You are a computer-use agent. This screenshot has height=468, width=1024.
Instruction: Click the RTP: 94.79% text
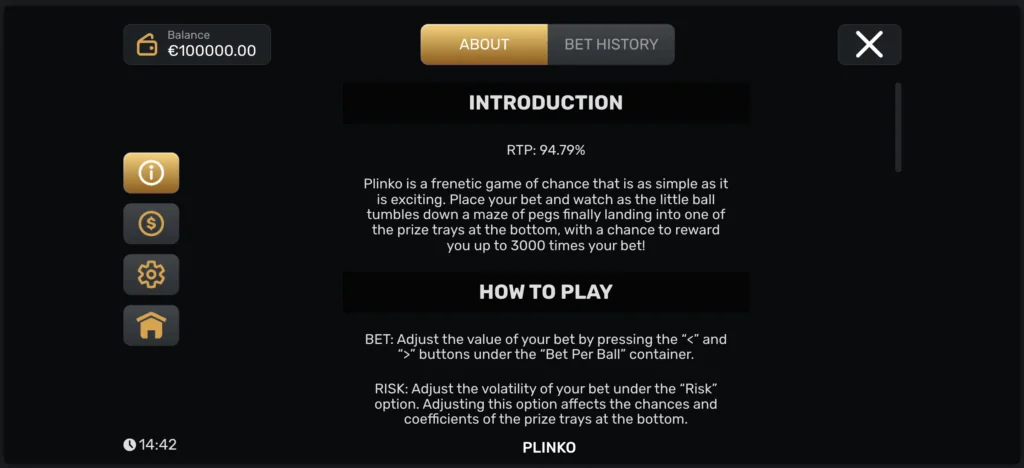[x=545, y=150]
